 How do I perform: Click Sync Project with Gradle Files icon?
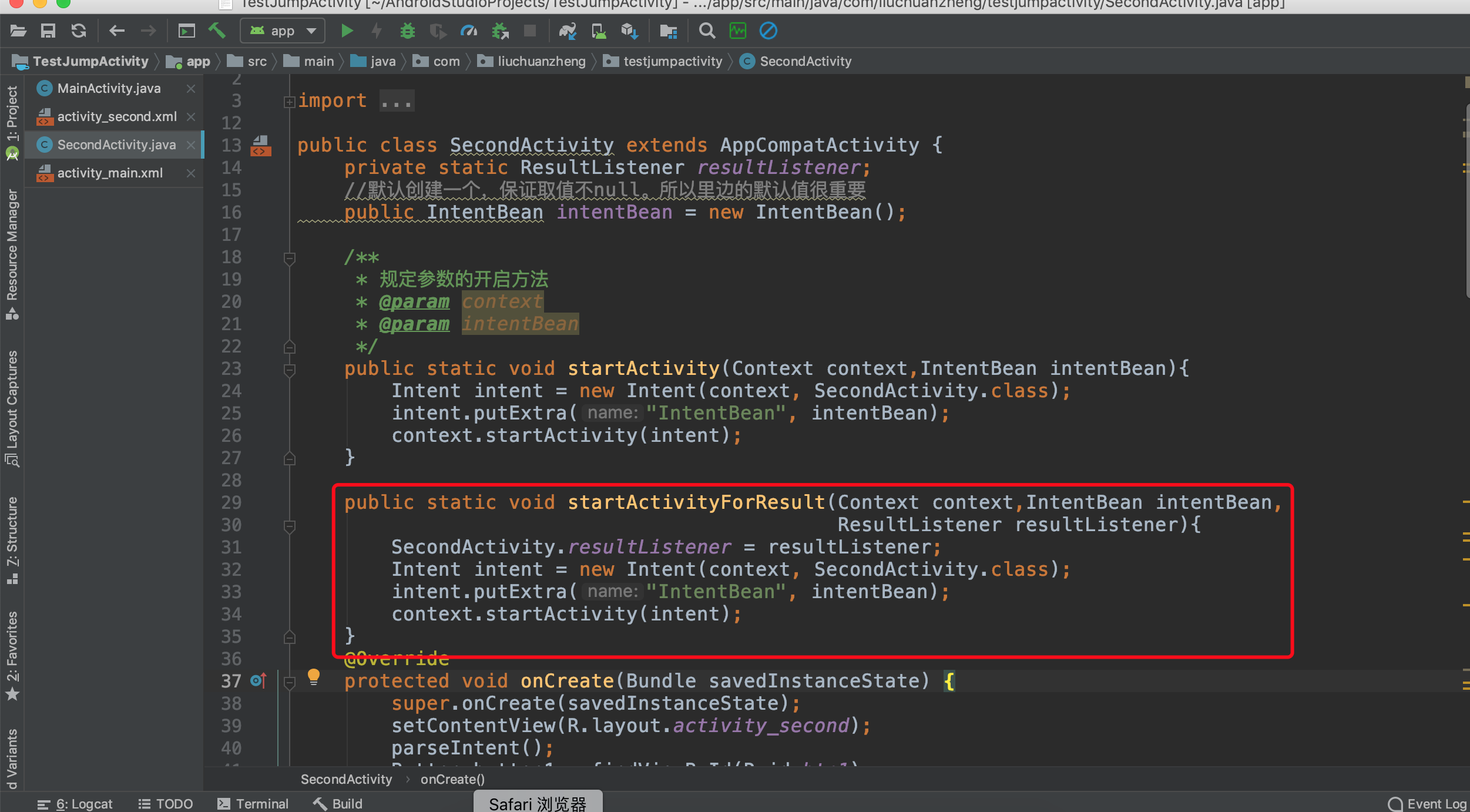[568, 31]
